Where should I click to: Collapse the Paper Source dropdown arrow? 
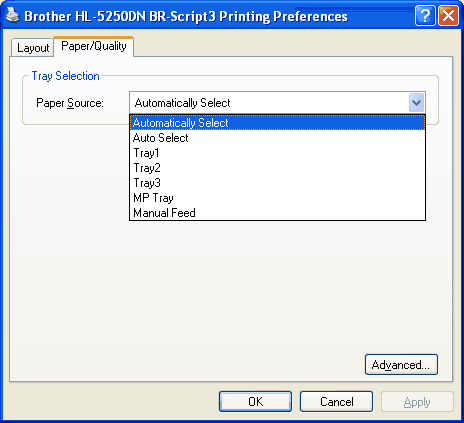416,103
